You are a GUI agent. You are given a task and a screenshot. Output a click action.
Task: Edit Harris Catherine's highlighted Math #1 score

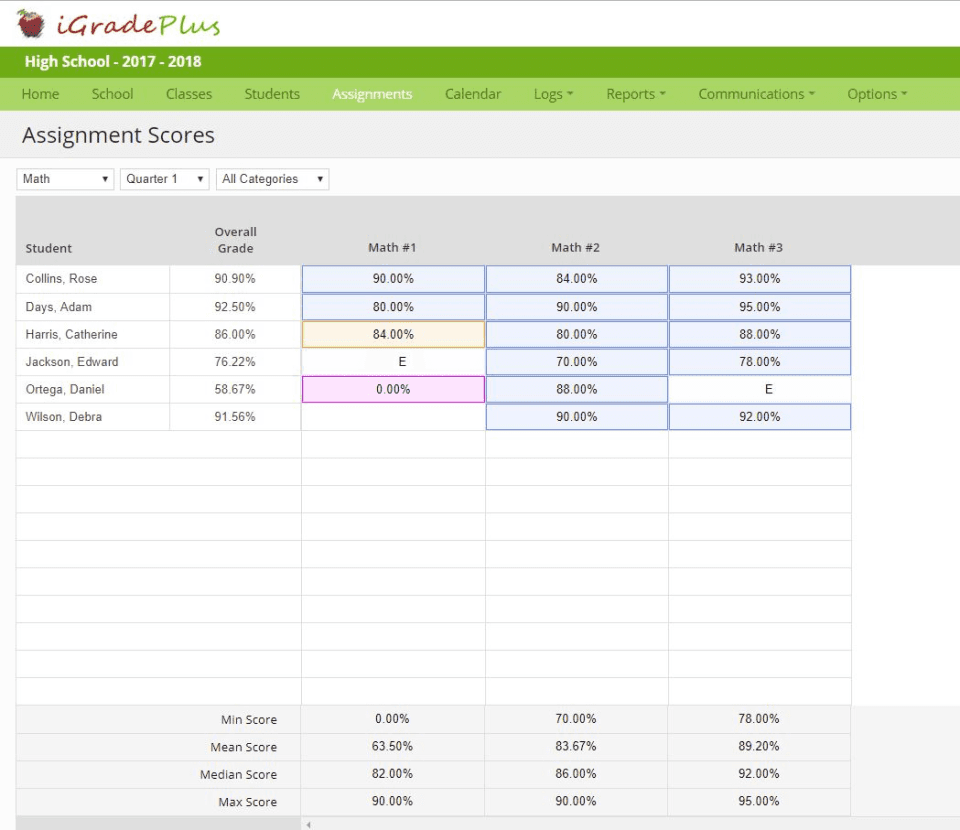tap(393, 334)
